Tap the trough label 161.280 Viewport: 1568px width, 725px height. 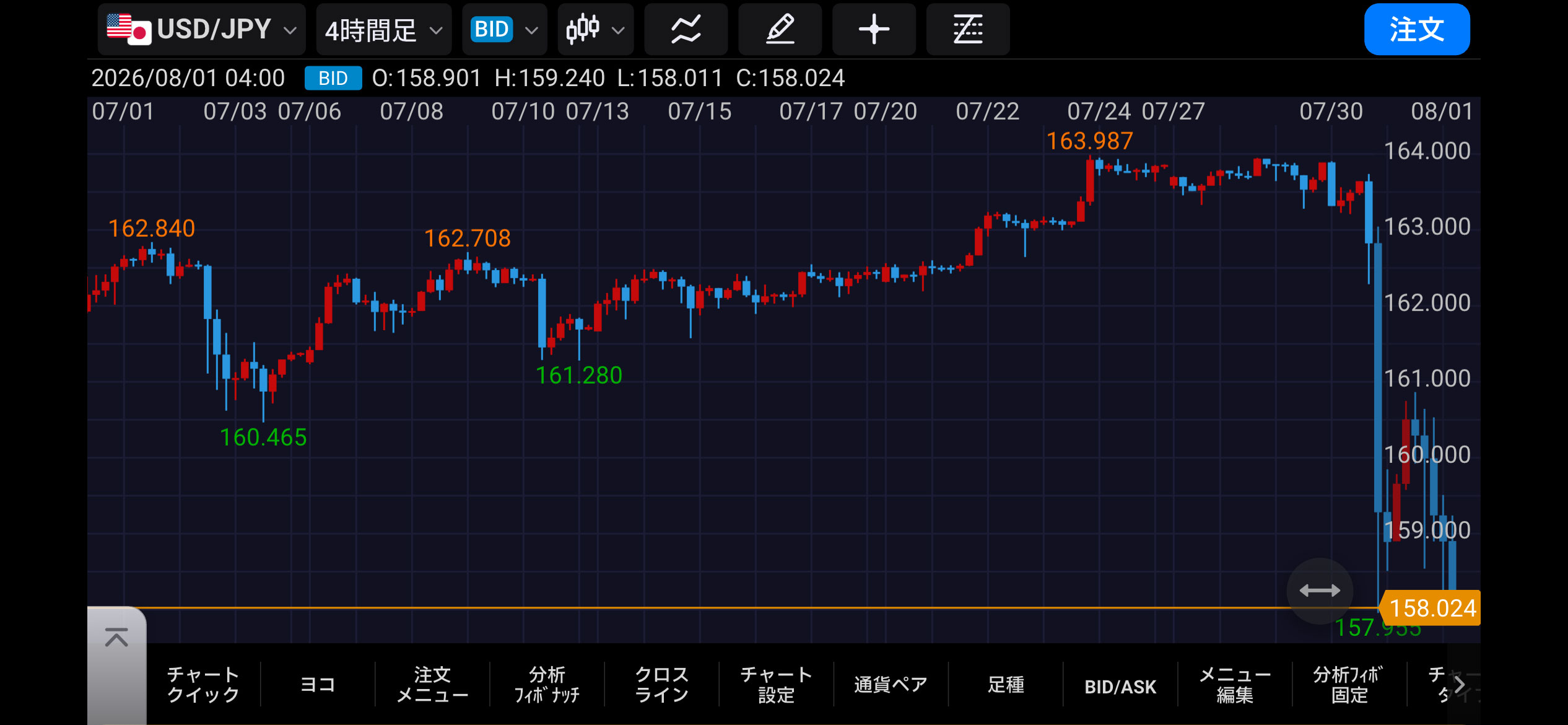pyautogui.click(x=578, y=375)
